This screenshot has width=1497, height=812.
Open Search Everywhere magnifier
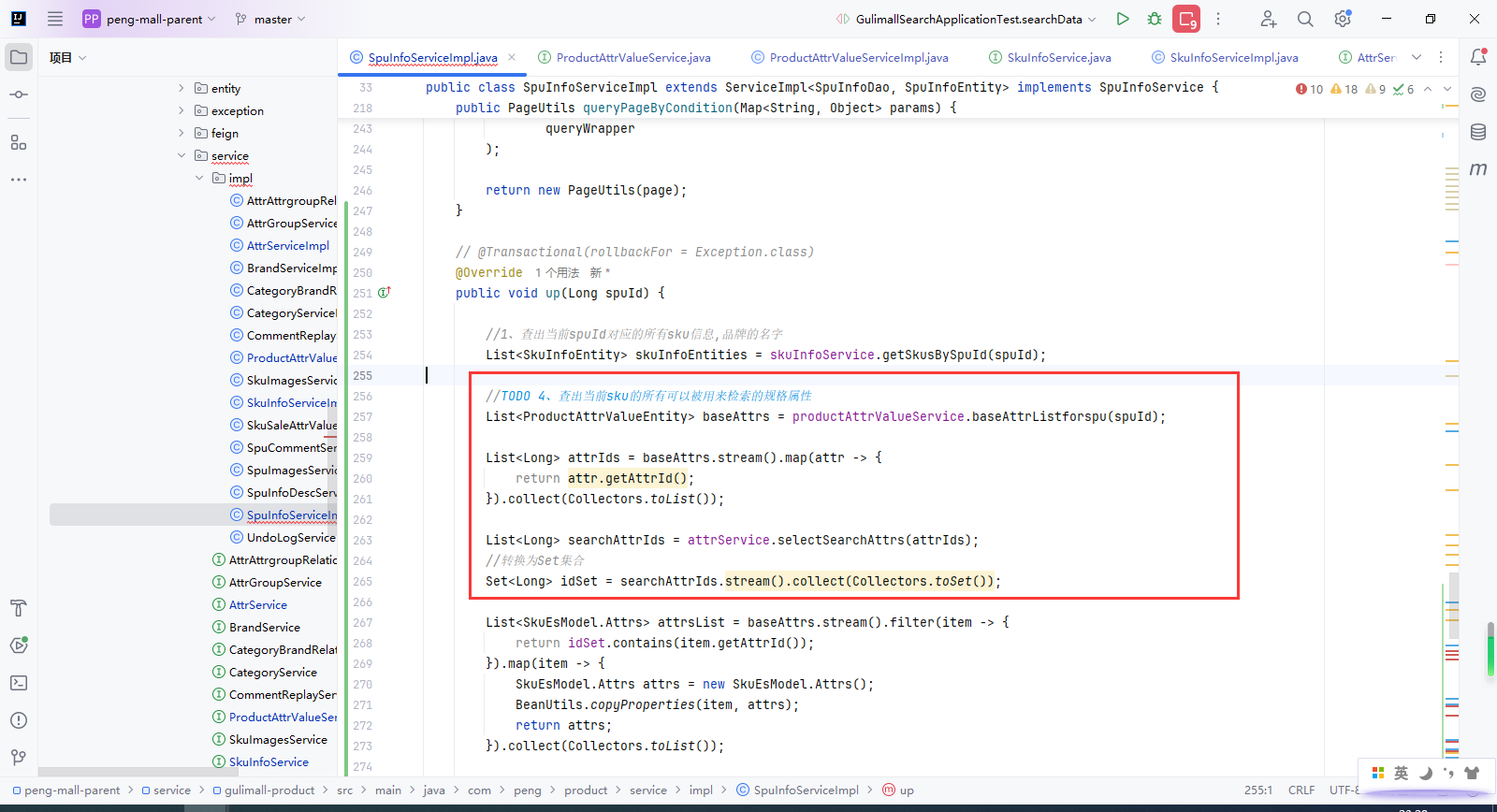1305,19
